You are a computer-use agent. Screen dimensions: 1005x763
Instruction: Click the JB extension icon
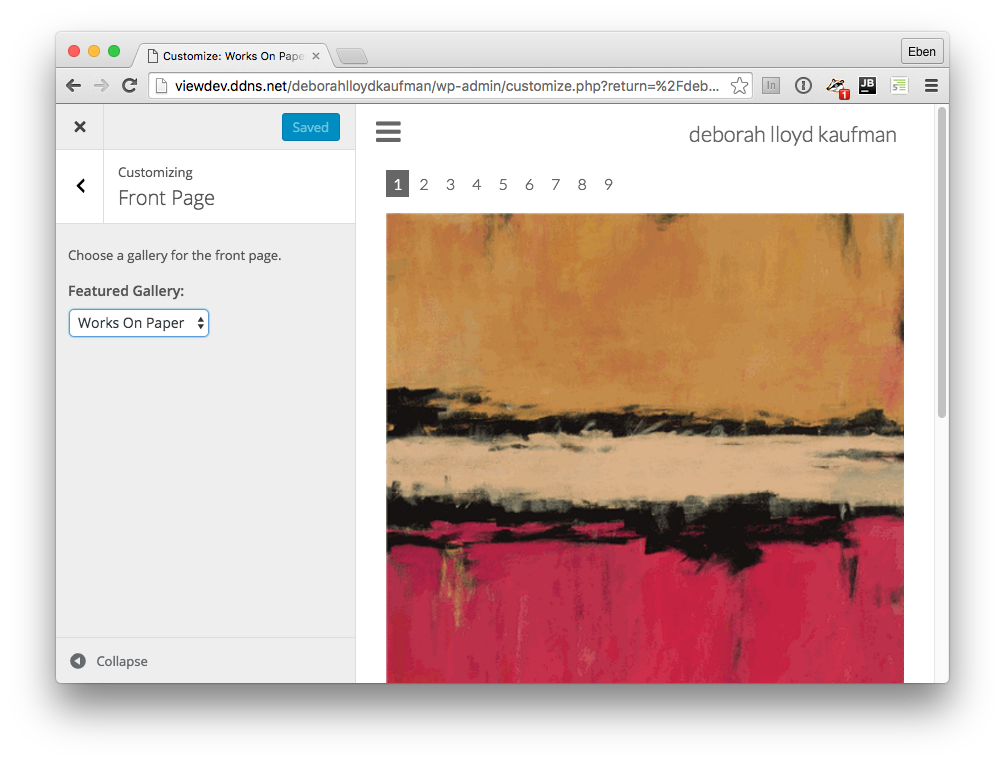point(867,86)
